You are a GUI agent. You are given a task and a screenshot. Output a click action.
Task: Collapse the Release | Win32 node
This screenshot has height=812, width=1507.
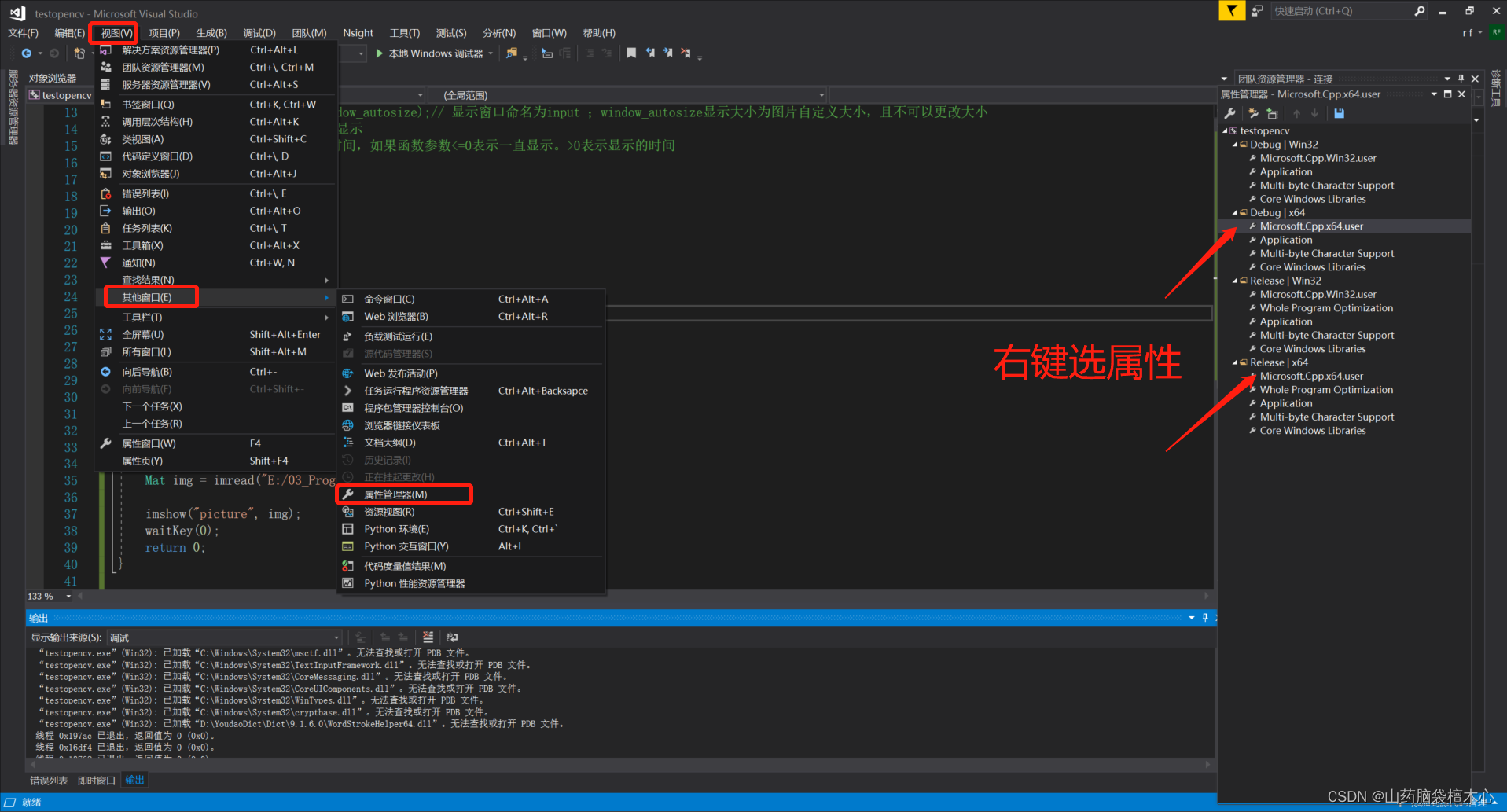pos(1235,281)
